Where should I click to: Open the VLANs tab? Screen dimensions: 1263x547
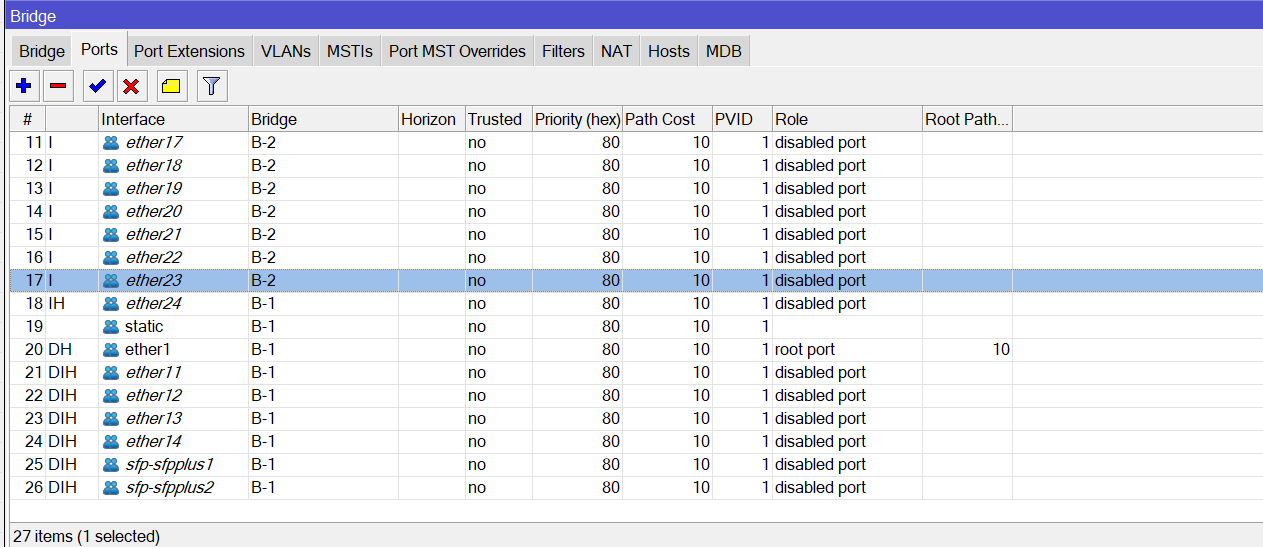pyautogui.click(x=286, y=51)
